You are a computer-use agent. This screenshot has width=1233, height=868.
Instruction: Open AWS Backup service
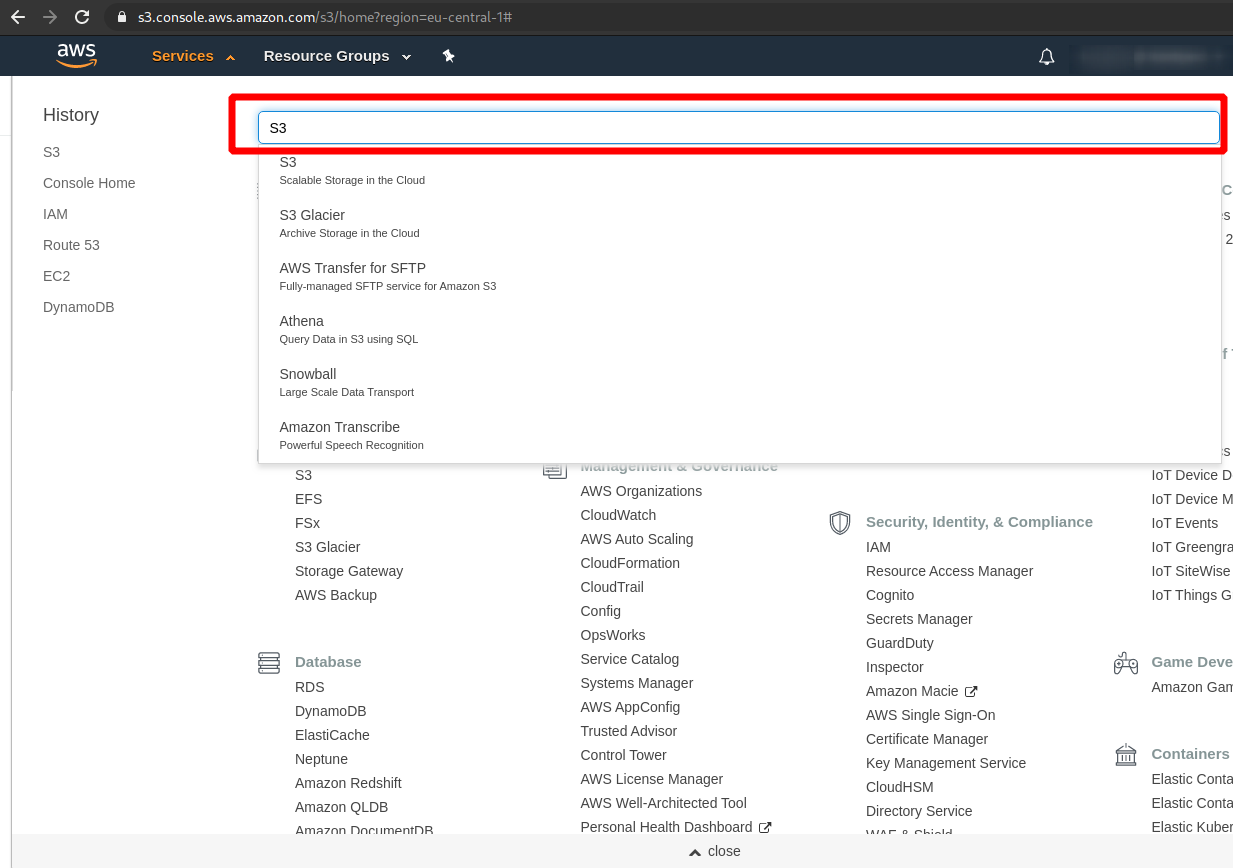[x=336, y=595]
